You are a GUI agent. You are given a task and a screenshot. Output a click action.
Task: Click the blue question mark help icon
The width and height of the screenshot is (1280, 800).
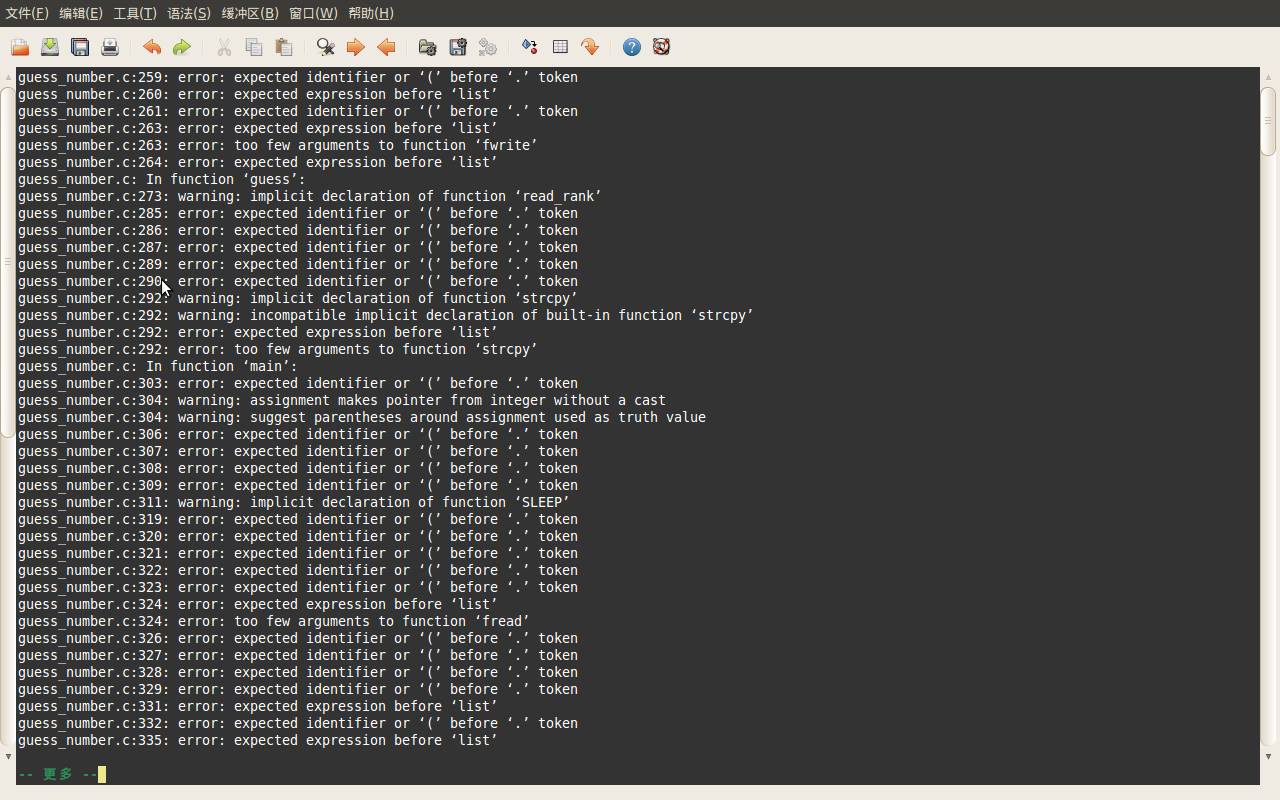point(631,47)
